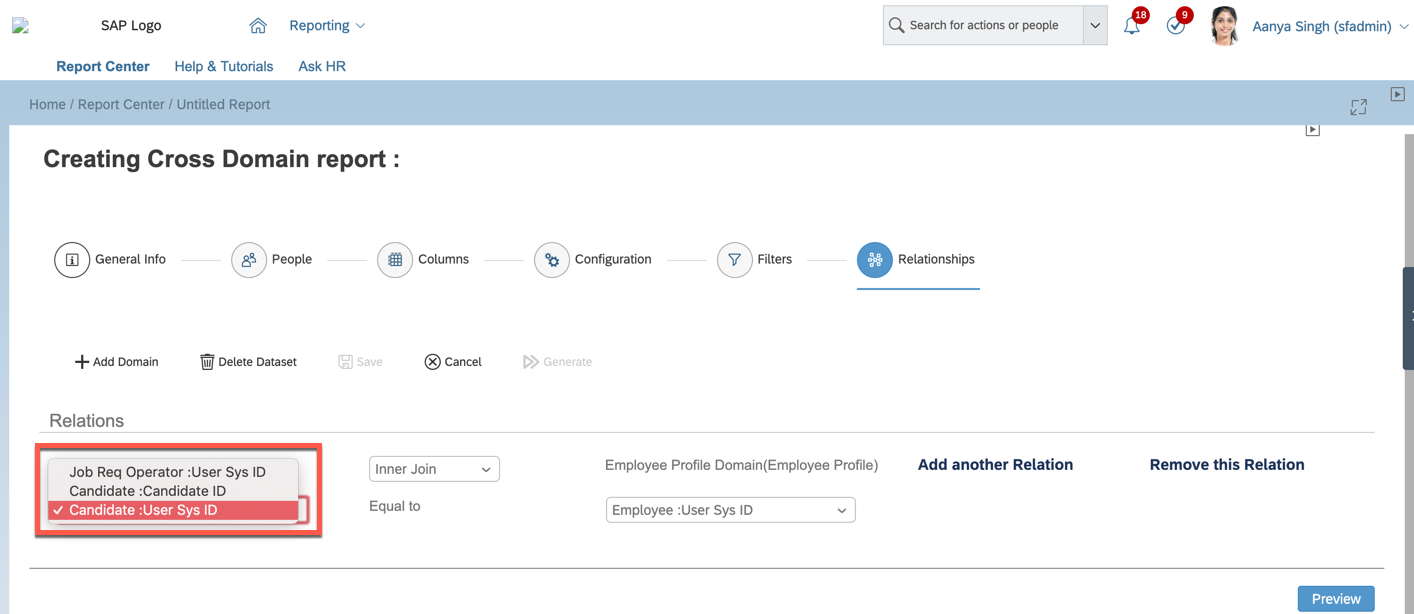Switch to the Report Center tab
This screenshot has height=614, width=1414.
pos(103,66)
